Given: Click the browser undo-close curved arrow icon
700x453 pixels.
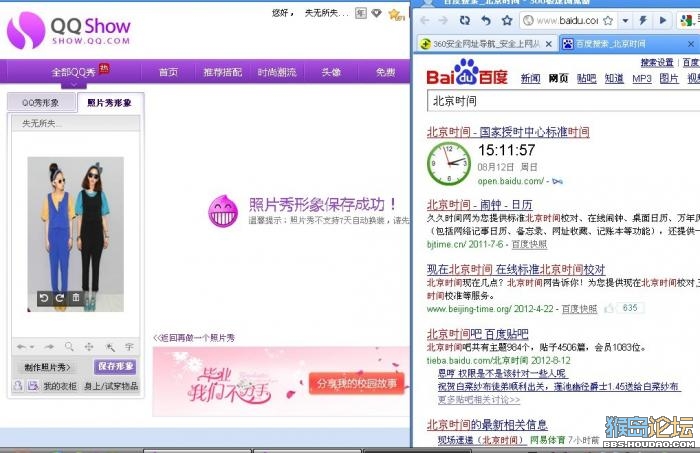Looking at the screenshot, I should pos(486,21).
